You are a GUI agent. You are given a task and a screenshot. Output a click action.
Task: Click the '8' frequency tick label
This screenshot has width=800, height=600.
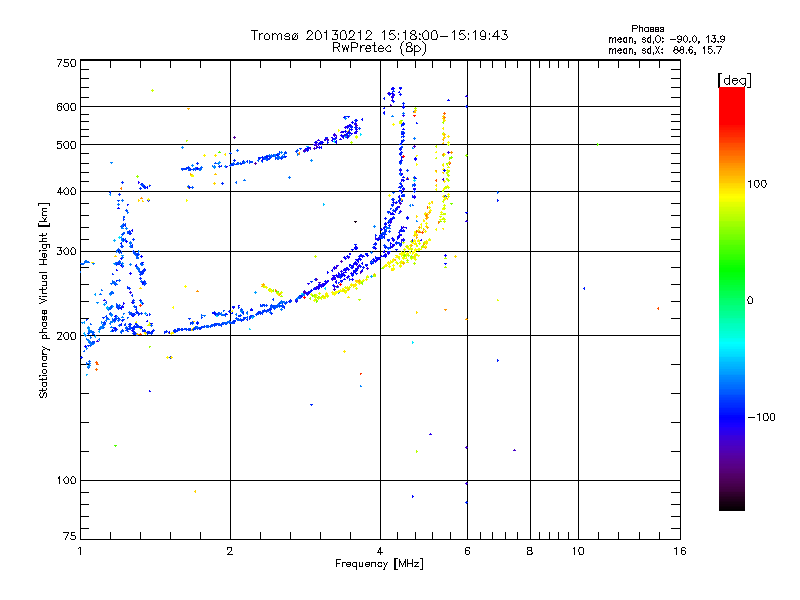pyautogui.click(x=530, y=551)
